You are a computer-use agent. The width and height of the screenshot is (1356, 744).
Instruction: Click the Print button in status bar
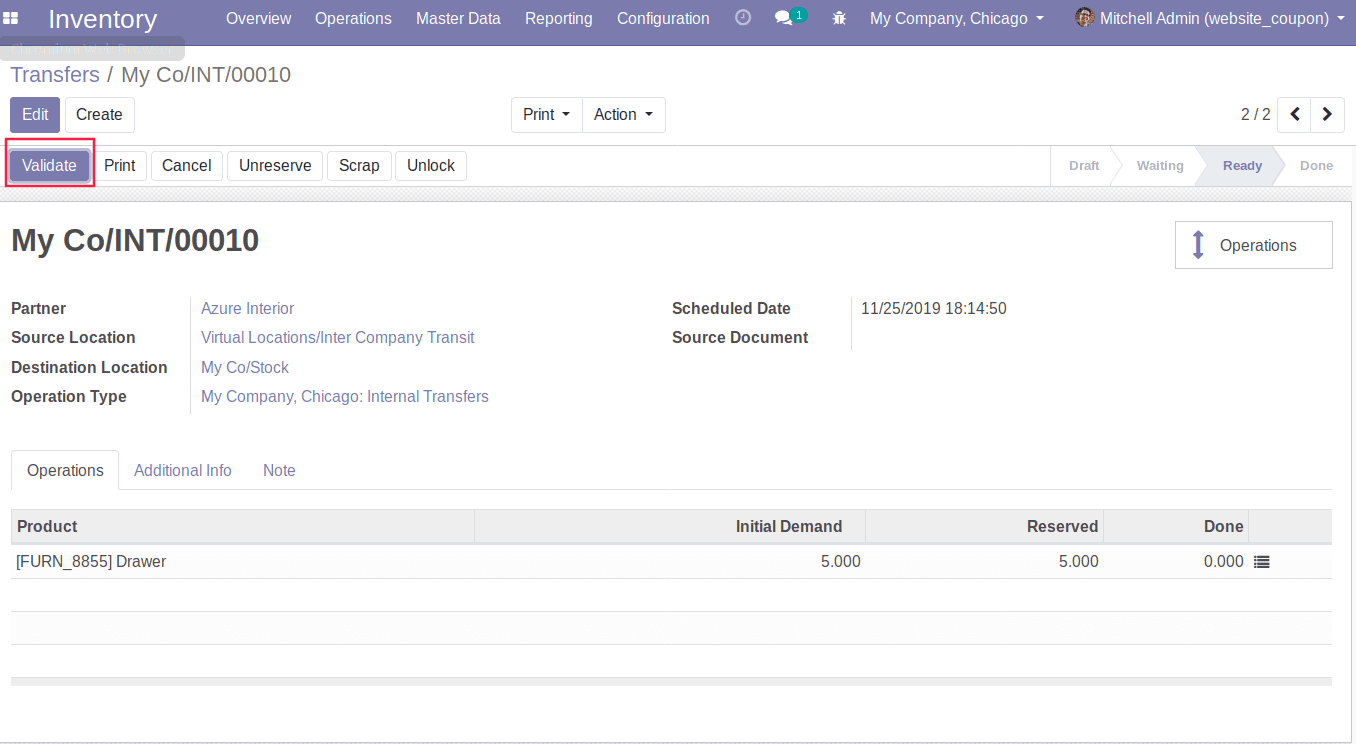click(x=120, y=165)
